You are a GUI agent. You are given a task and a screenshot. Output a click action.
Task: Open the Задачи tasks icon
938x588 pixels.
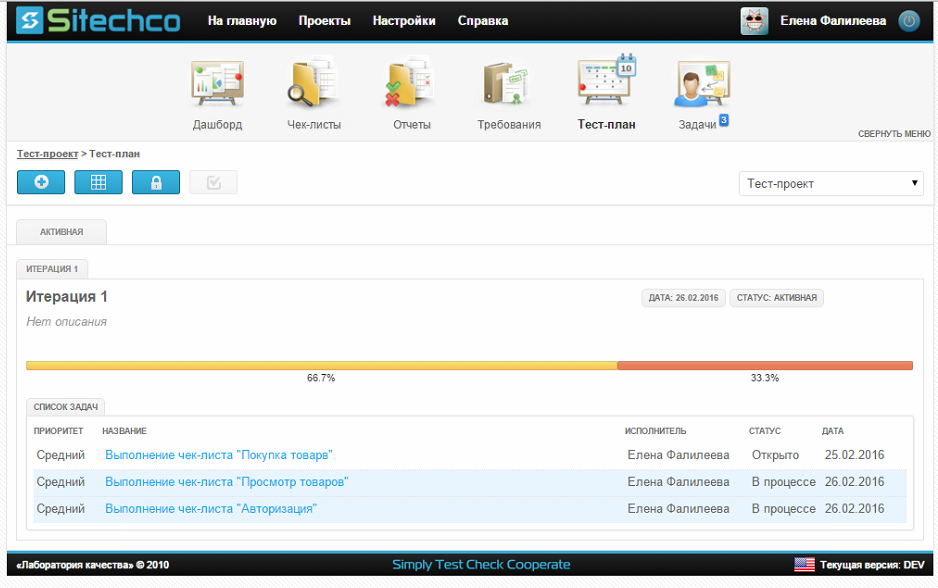point(702,84)
